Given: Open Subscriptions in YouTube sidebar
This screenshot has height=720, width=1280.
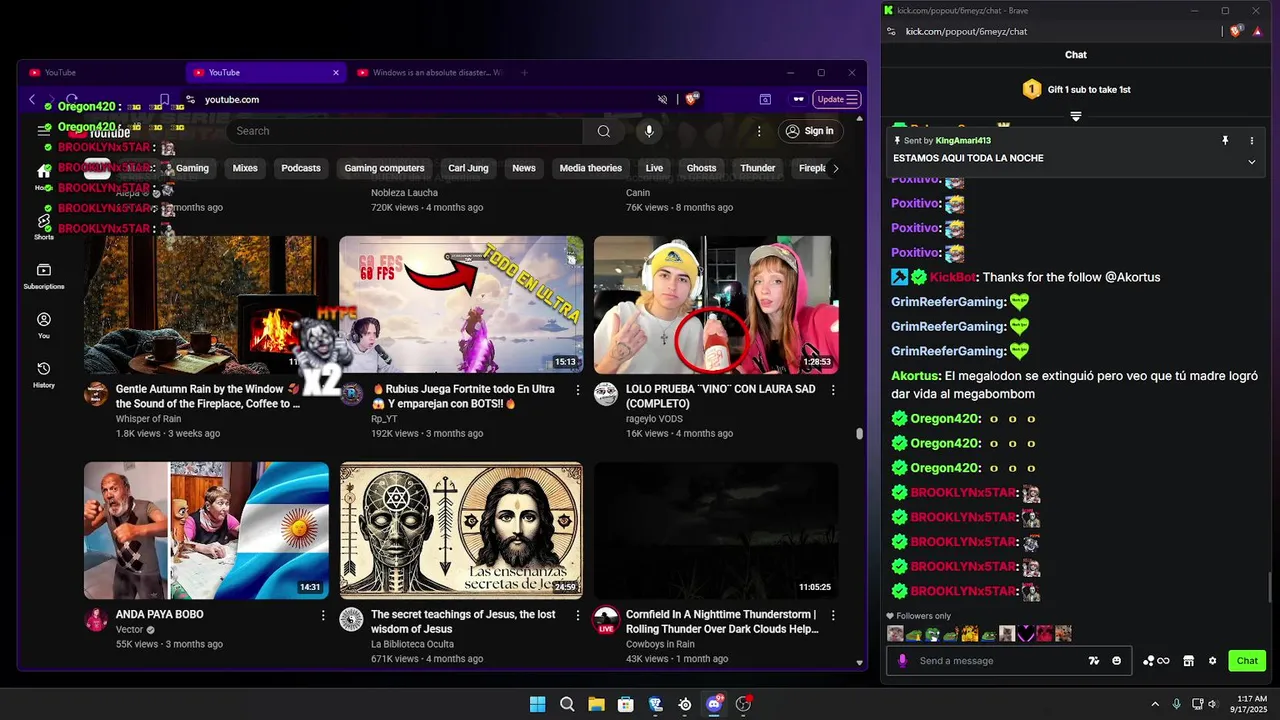Looking at the screenshot, I should (x=44, y=277).
